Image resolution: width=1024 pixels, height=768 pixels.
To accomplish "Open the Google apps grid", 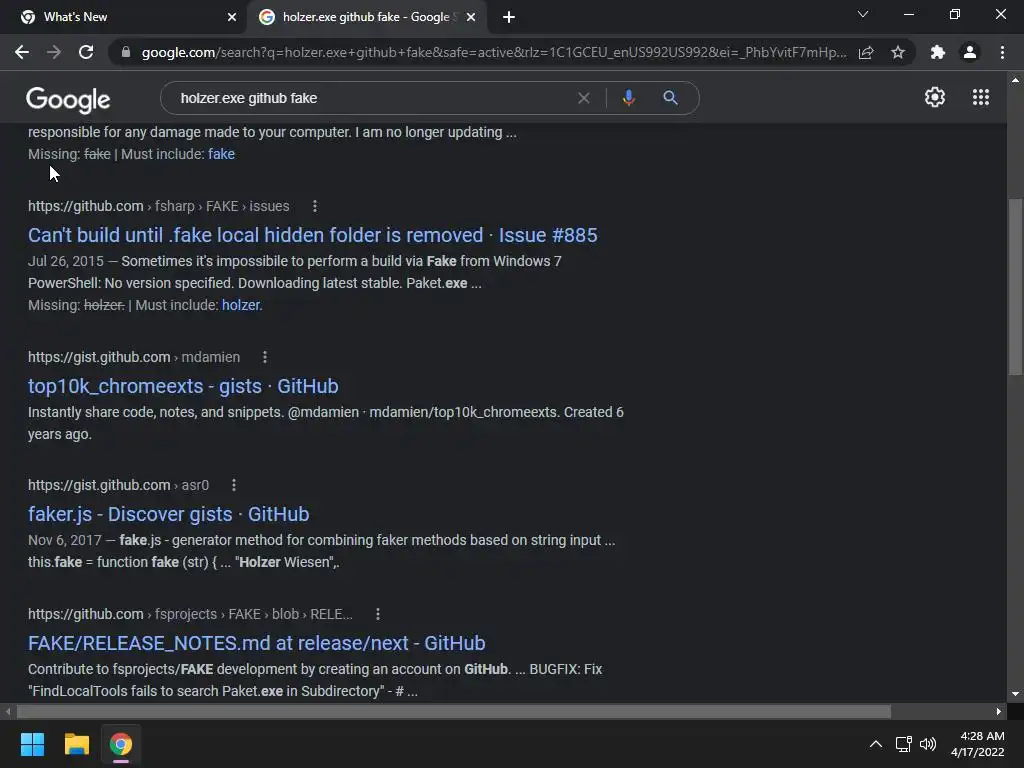I will tap(981, 97).
